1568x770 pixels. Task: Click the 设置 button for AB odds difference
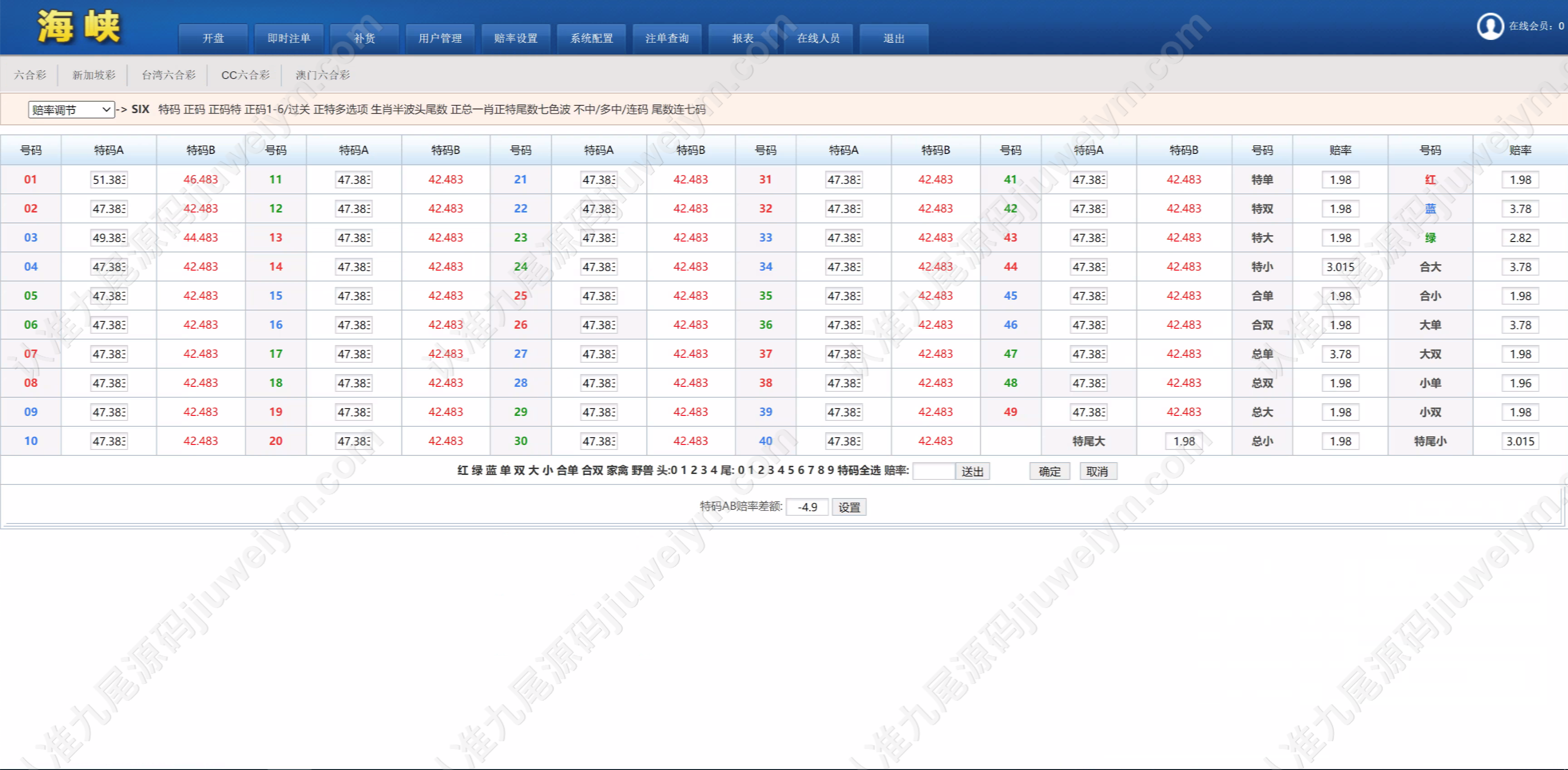click(849, 507)
